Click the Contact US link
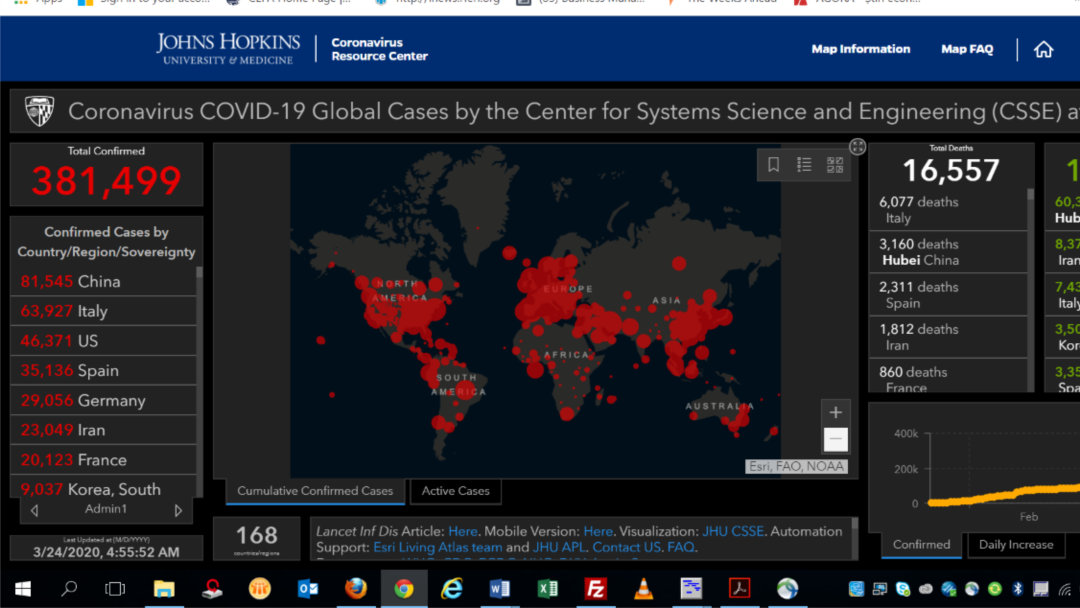The width and height of the screenshot is (1080, 608). point(626,547)
